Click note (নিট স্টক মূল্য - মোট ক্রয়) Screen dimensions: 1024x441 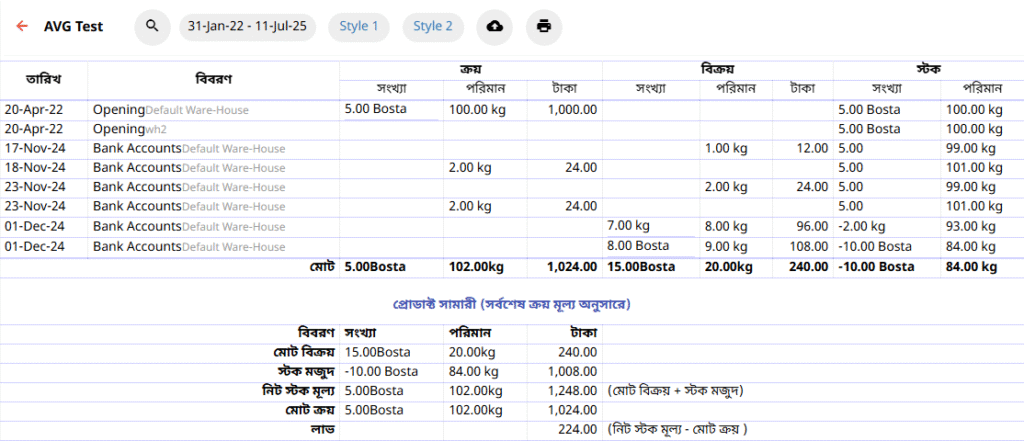tap(677, 430)
